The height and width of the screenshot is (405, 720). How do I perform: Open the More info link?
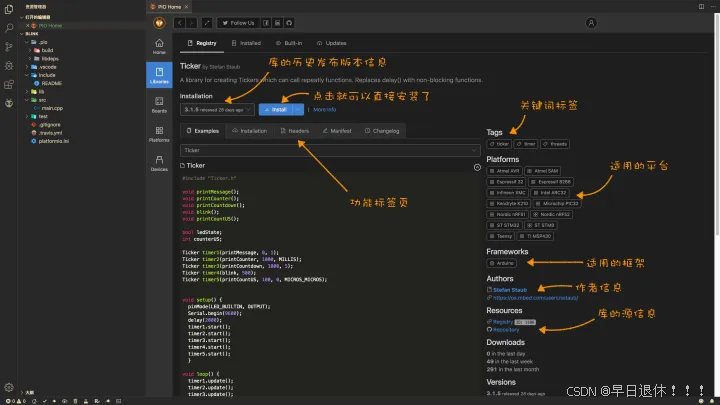[325, 110]
